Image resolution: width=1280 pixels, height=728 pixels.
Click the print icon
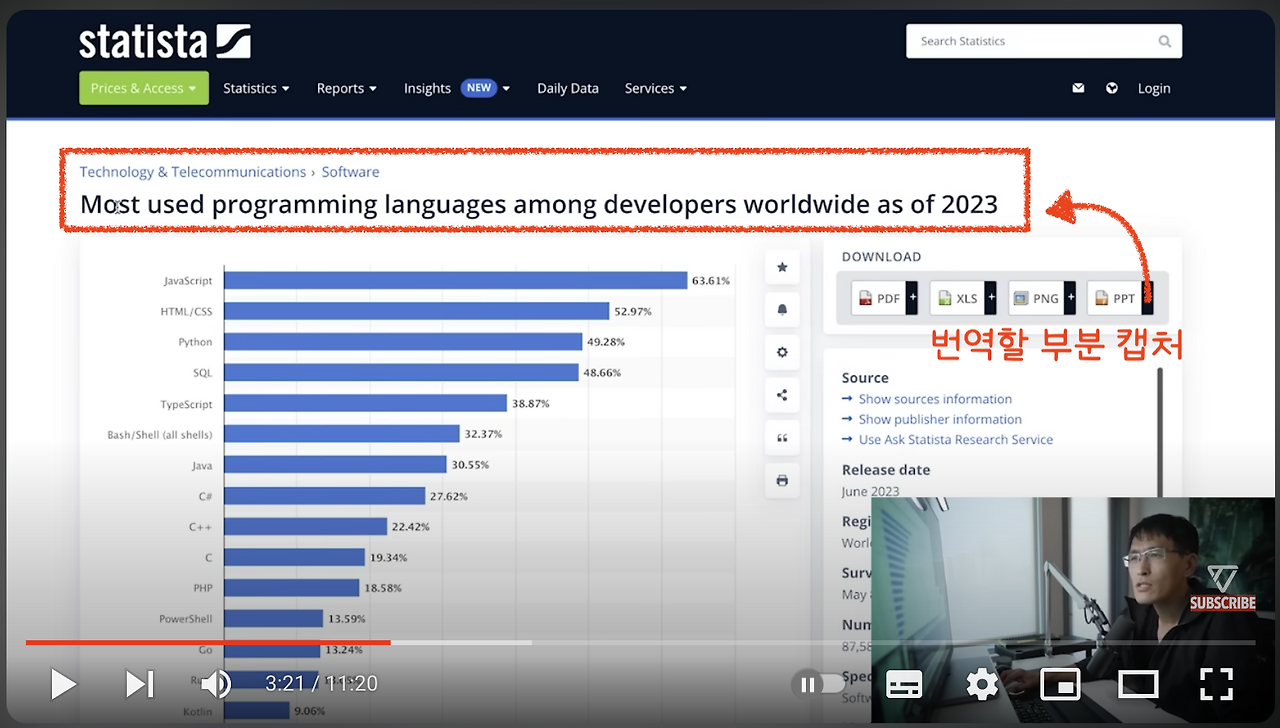point(782,481)
